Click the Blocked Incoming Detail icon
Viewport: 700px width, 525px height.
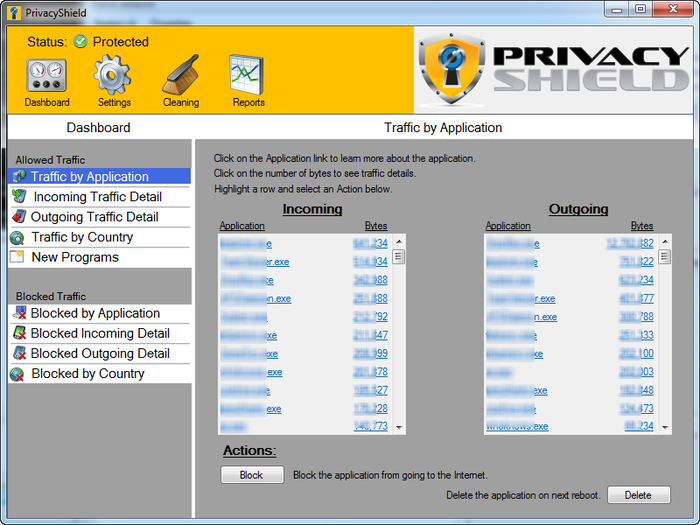[19, 333]
